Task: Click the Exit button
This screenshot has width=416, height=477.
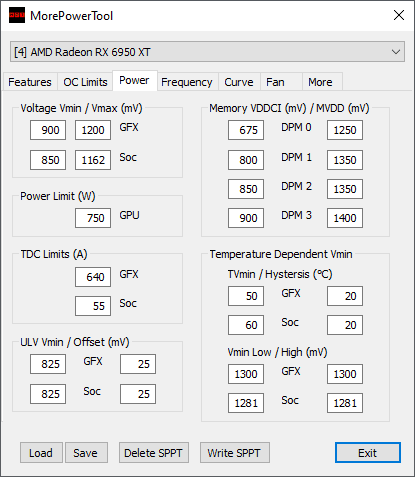Action: [x=368, y=453]
